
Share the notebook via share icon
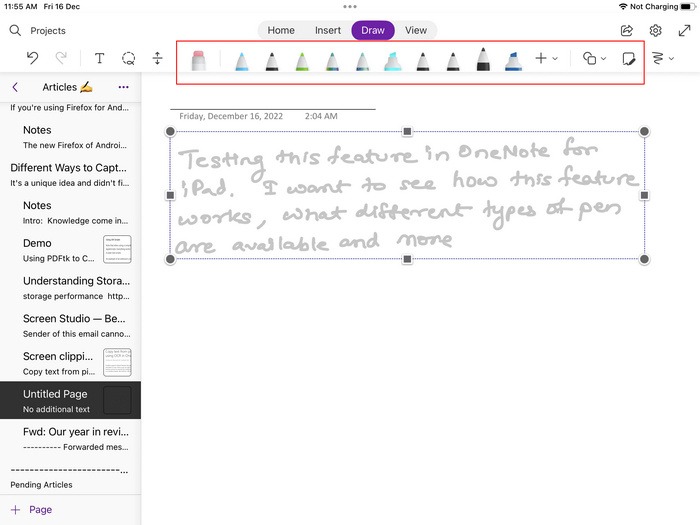[627, 30]
